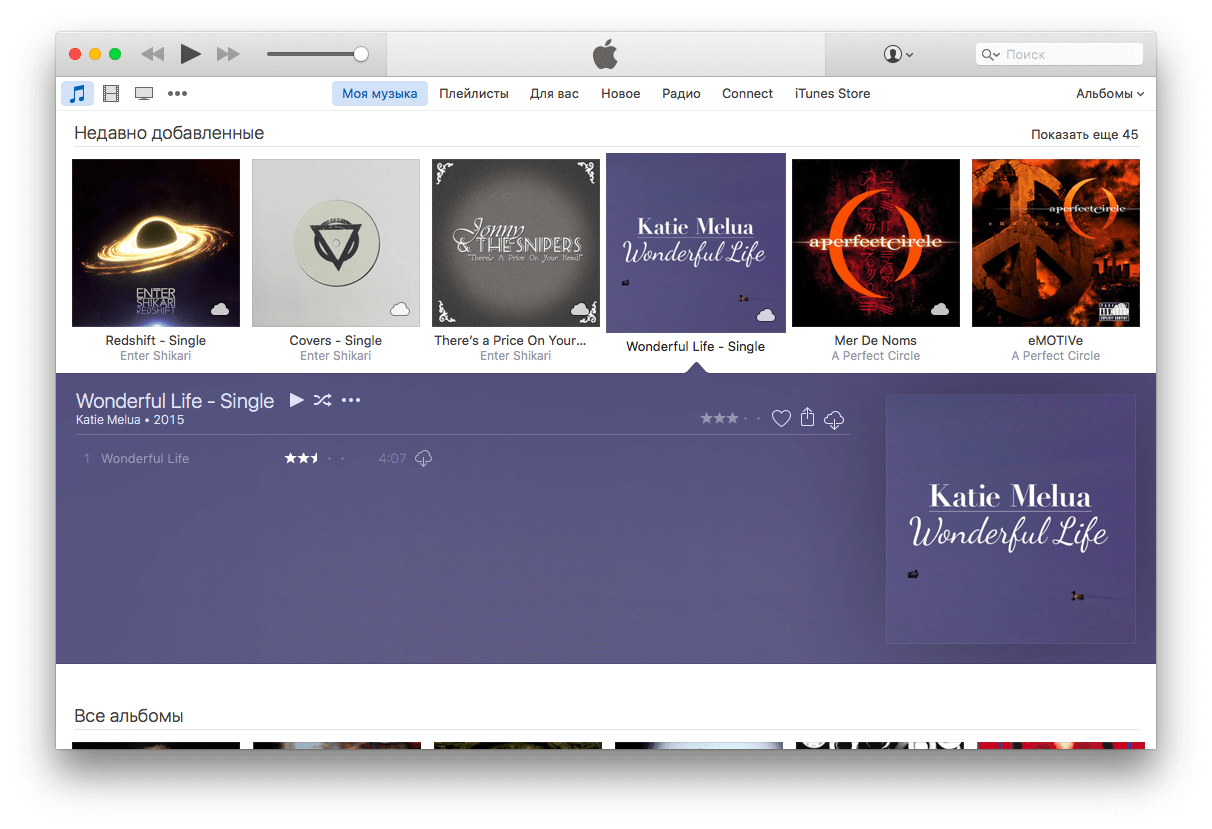This screenshot has height=829, width=1212.
Task: Set the Wonderful Life track star rating
Action: coord(314,458)
